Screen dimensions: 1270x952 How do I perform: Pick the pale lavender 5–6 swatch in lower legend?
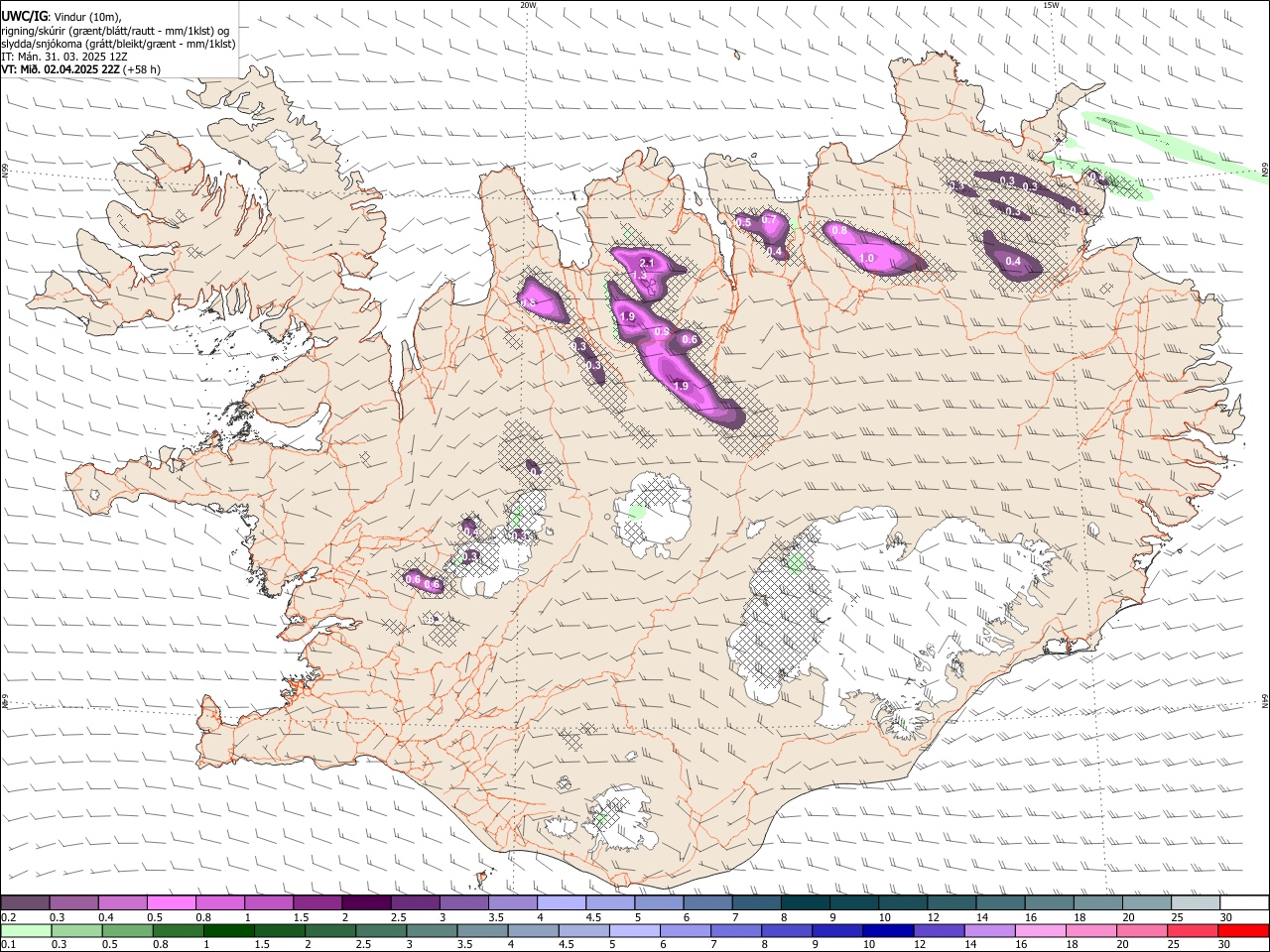point(634,929)
